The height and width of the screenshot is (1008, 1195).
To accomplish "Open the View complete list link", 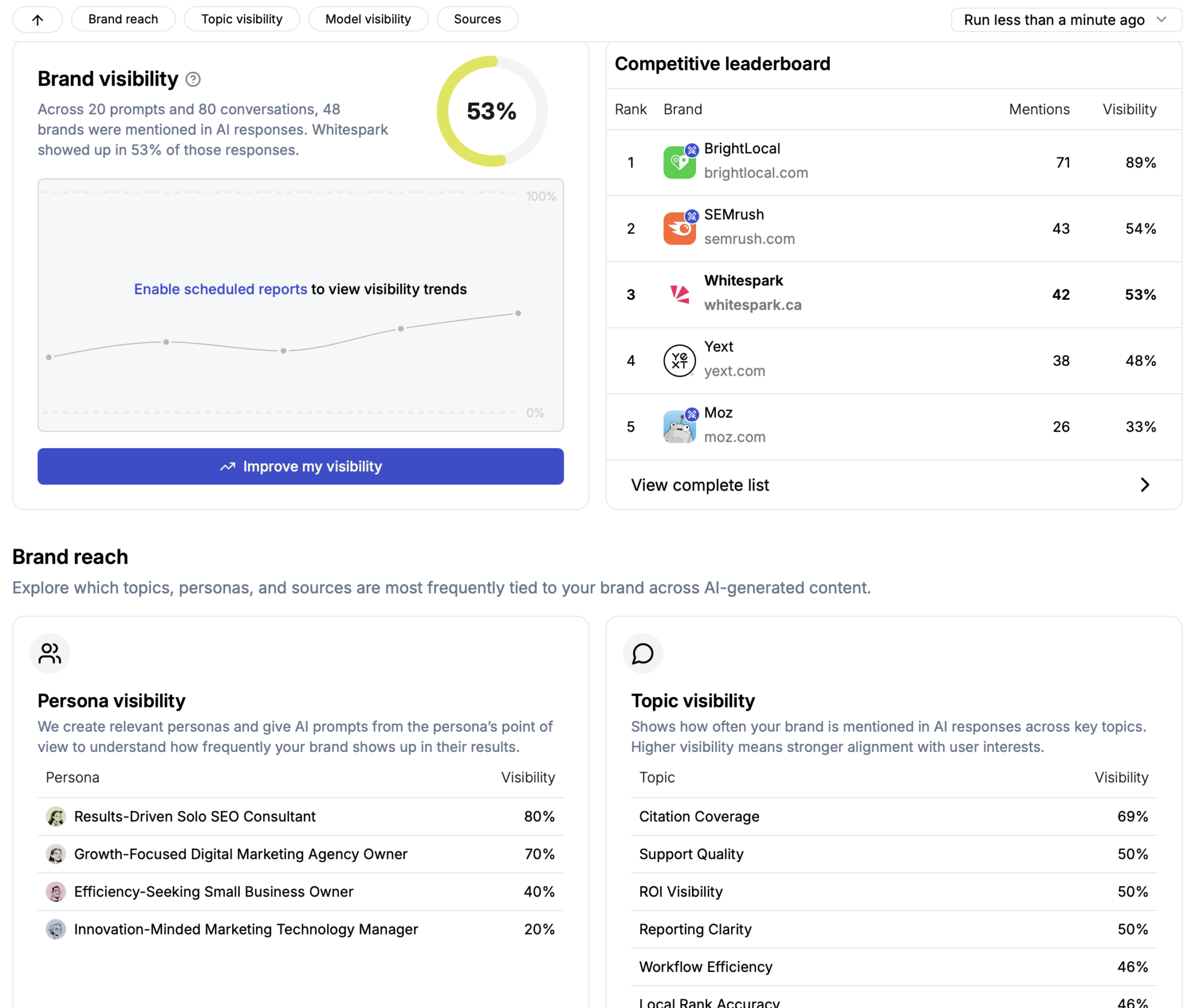I will [x=700, y=485].
